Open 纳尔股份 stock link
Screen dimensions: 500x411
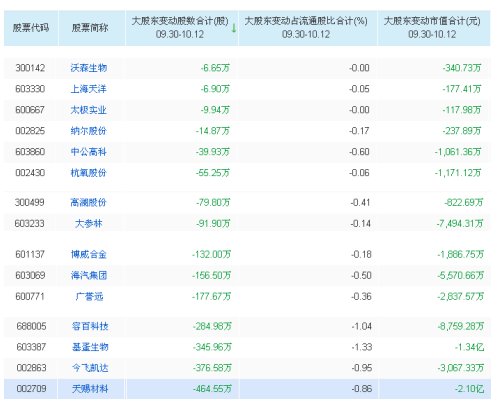tap(89, 131)
